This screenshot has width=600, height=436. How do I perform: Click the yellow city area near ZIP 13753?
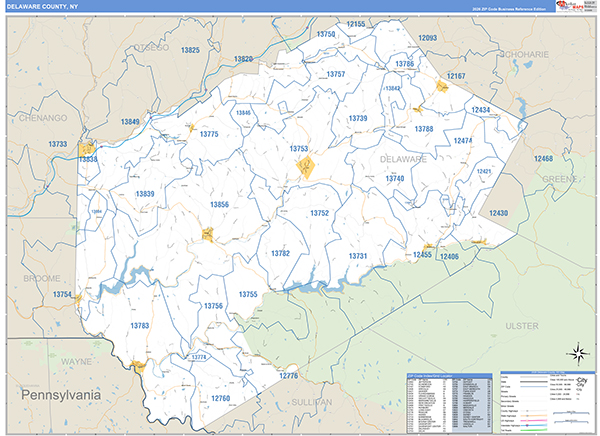(x=308, y=167)
